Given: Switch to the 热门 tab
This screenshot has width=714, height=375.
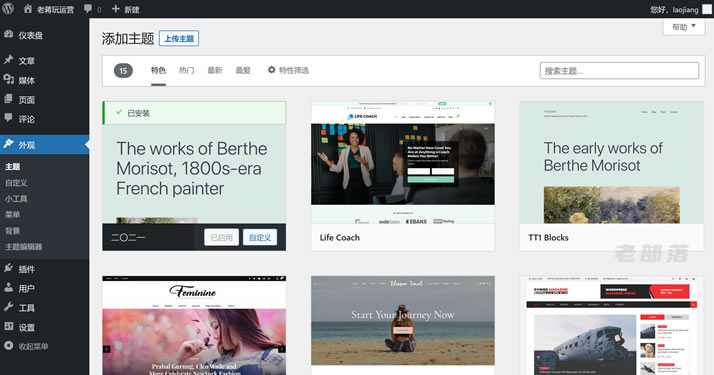Looking at the screenshot, I should (x=187, y=70).
